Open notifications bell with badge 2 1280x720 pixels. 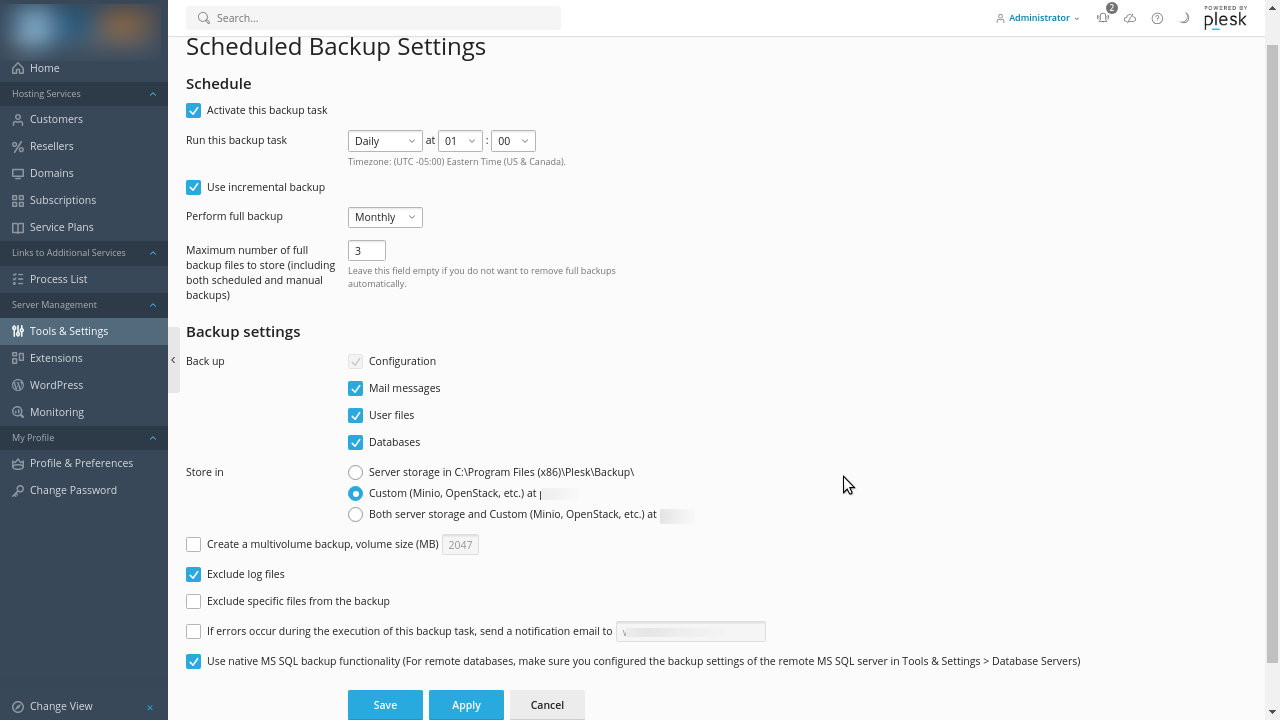click(x=1104, y=17)
